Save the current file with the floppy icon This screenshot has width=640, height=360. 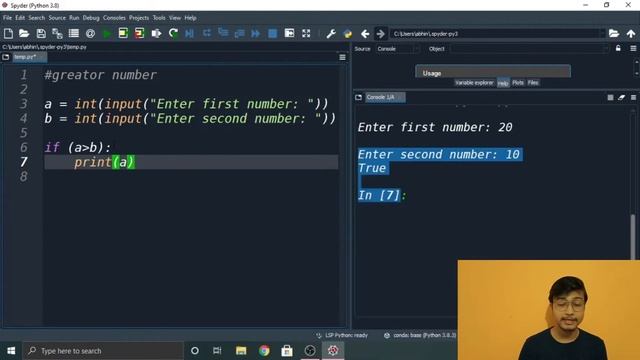tap(41, 33)
